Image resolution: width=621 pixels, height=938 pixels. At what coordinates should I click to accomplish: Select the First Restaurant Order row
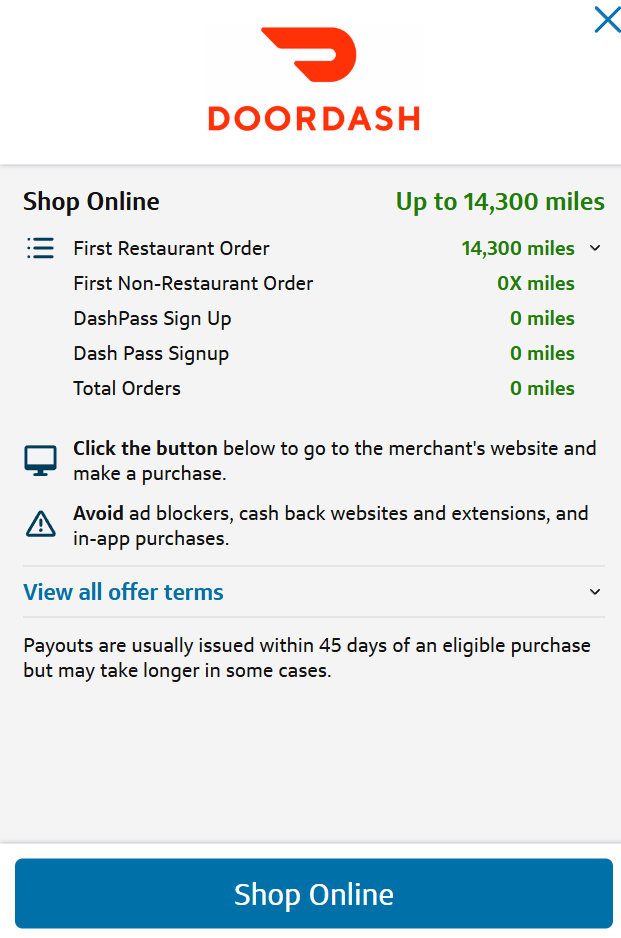click(171, 248)
